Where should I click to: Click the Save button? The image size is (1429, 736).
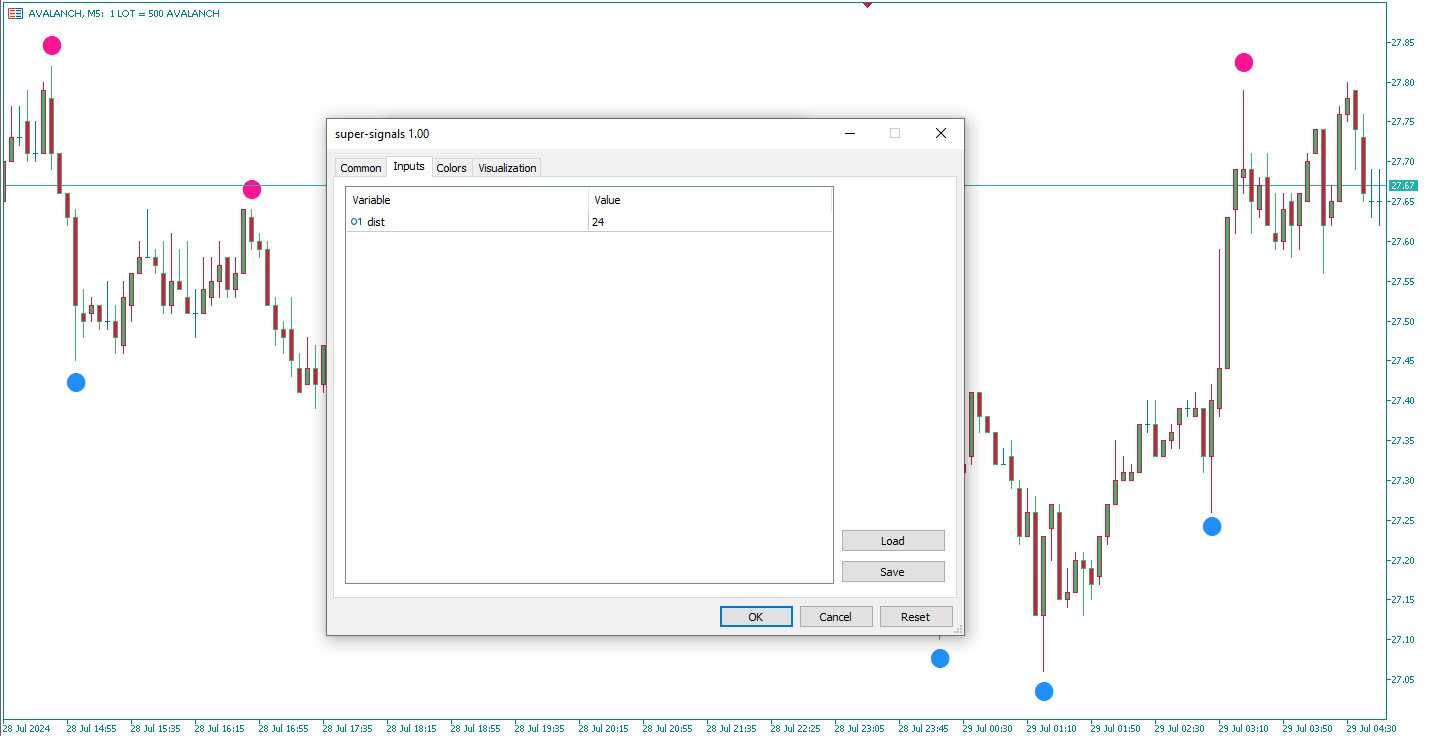click(x=893, y=572)
